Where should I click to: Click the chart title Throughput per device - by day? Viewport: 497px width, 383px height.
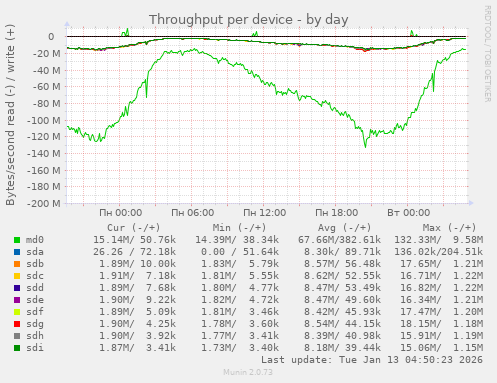248,20
